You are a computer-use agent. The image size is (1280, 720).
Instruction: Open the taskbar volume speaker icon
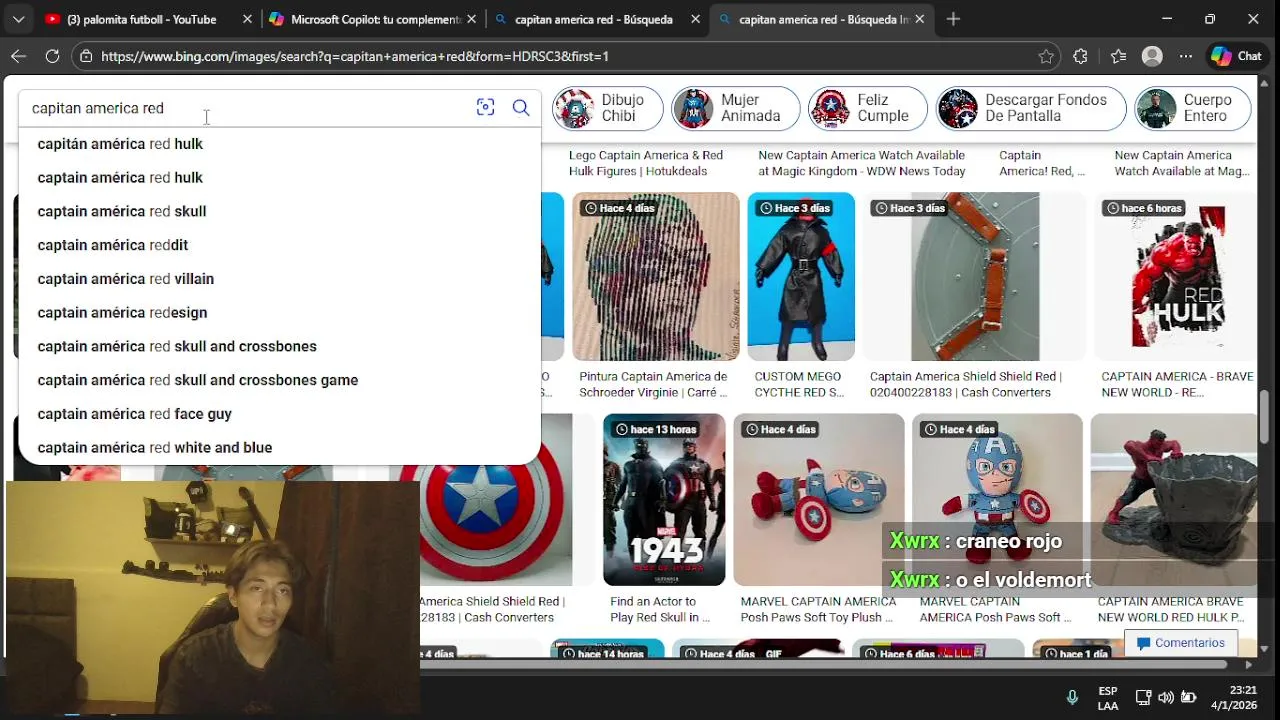[x=1166, y=698]
